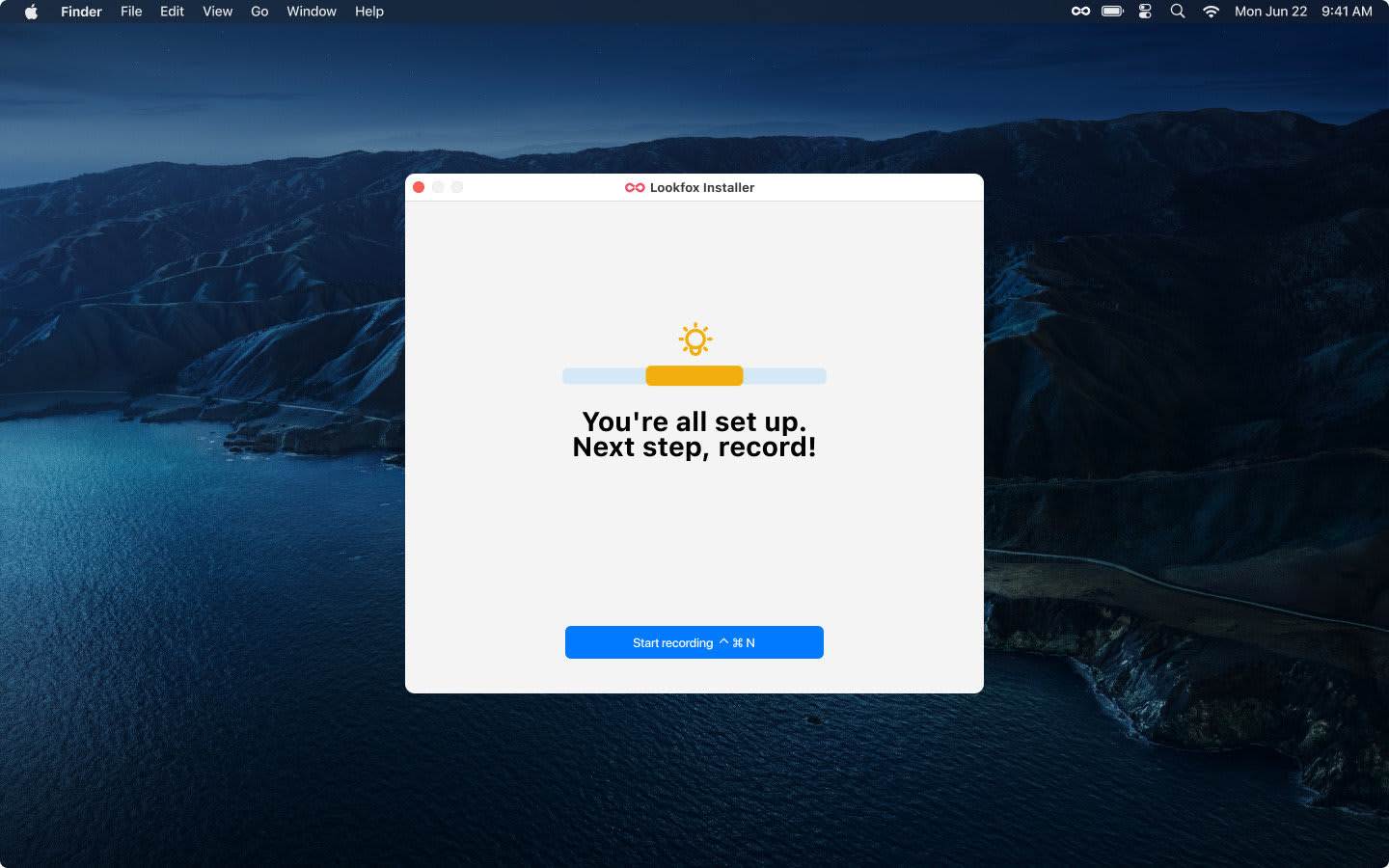The width and height of the screenshot is (1389, 868).
Task: Open the Window menu
Action: tap(311, 12)
